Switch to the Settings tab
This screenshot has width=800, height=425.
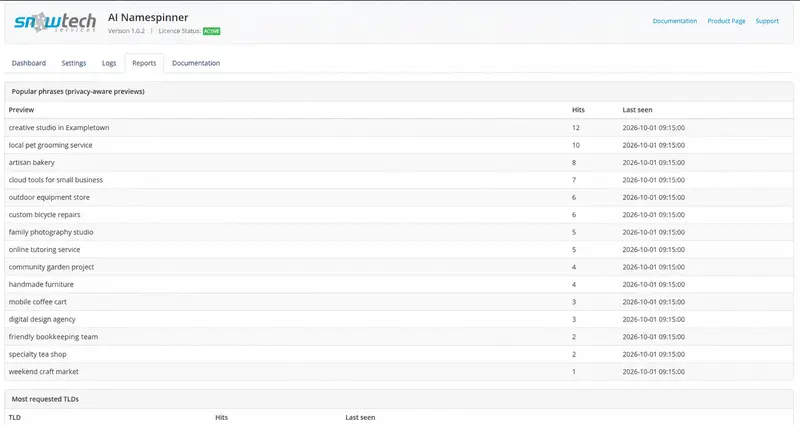click(74, 63)
